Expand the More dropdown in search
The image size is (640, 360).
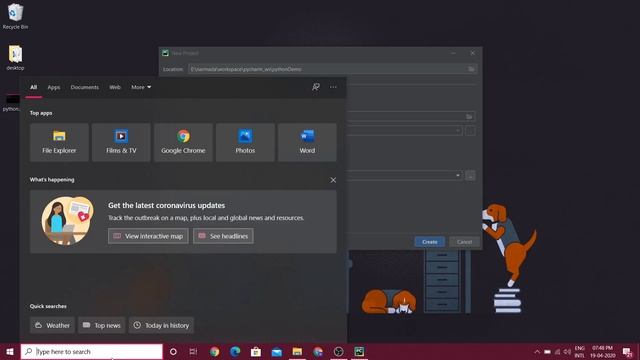click(141, 87)
